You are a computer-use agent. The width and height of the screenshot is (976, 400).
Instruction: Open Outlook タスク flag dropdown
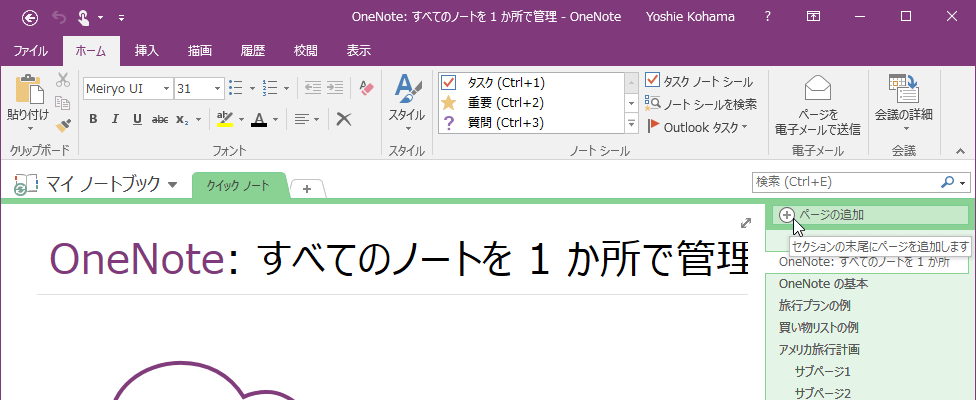coord(697,127)
